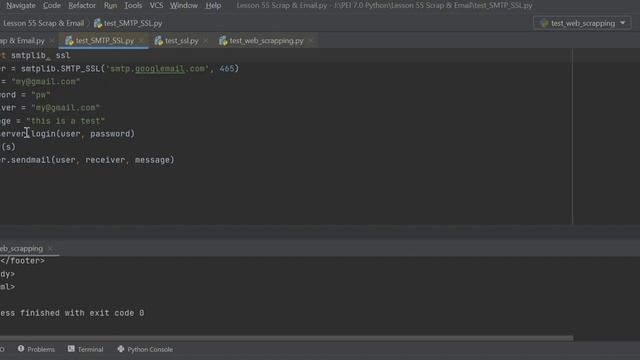Open the Run menu
The height and width of the screenshot is (360, 640).
click(110, 5)
